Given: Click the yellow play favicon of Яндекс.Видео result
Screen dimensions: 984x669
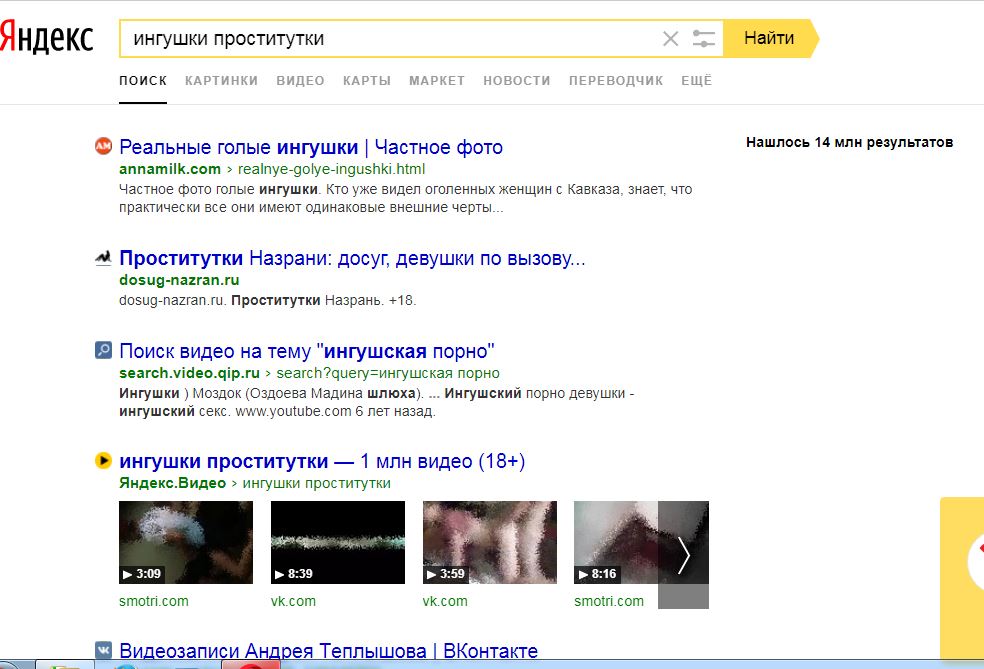Looking at the screenshot, I should click(x=103, y=460).
